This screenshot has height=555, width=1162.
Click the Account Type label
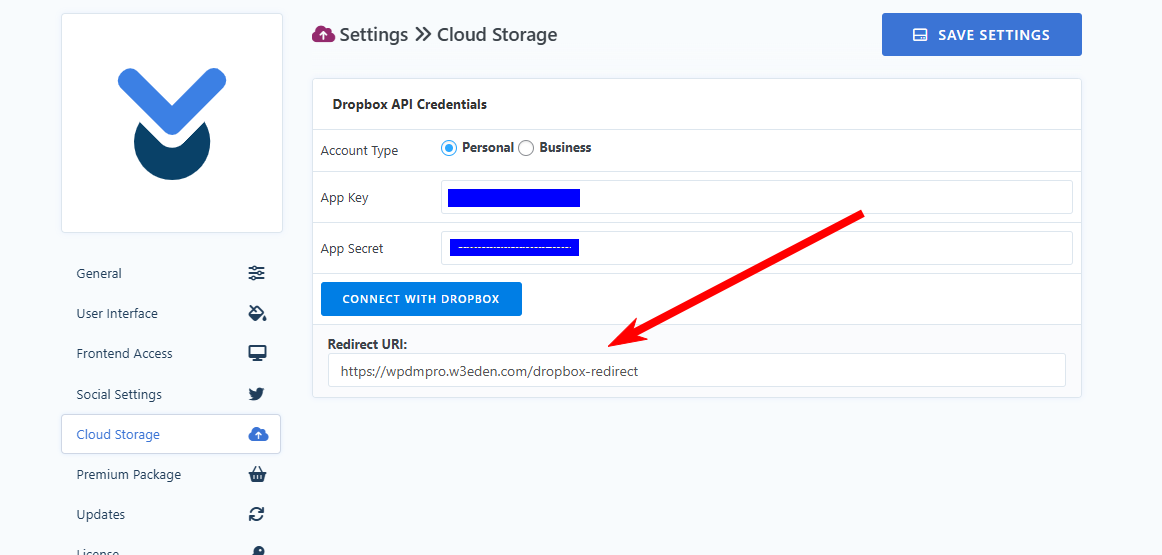359,150
